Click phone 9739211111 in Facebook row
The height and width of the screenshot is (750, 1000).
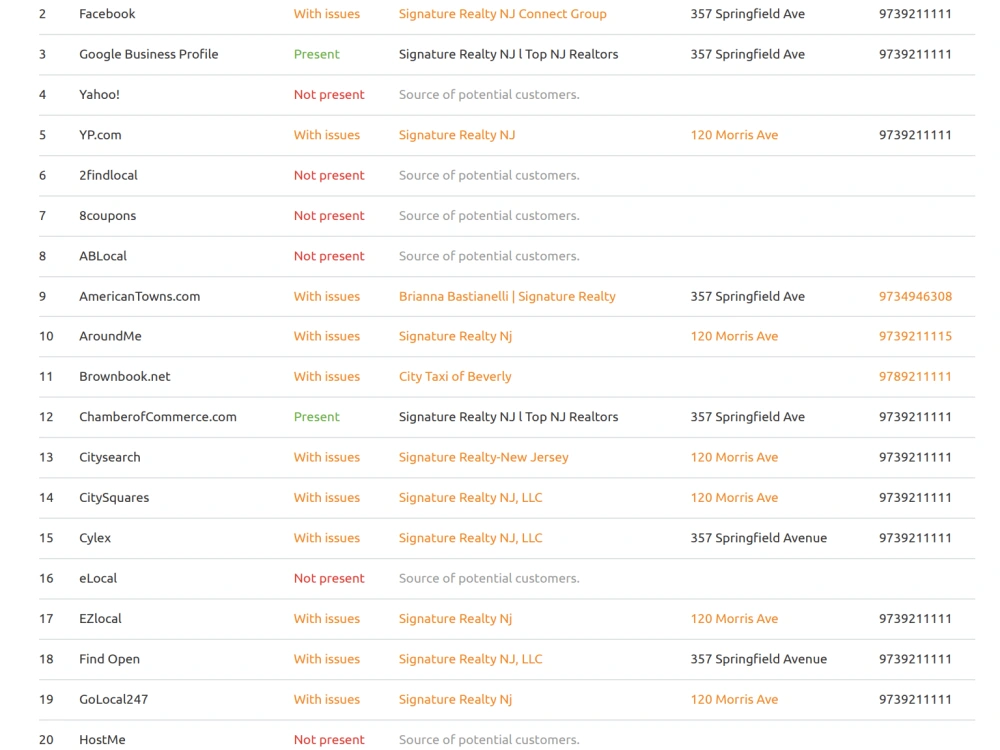pos(915,13)
